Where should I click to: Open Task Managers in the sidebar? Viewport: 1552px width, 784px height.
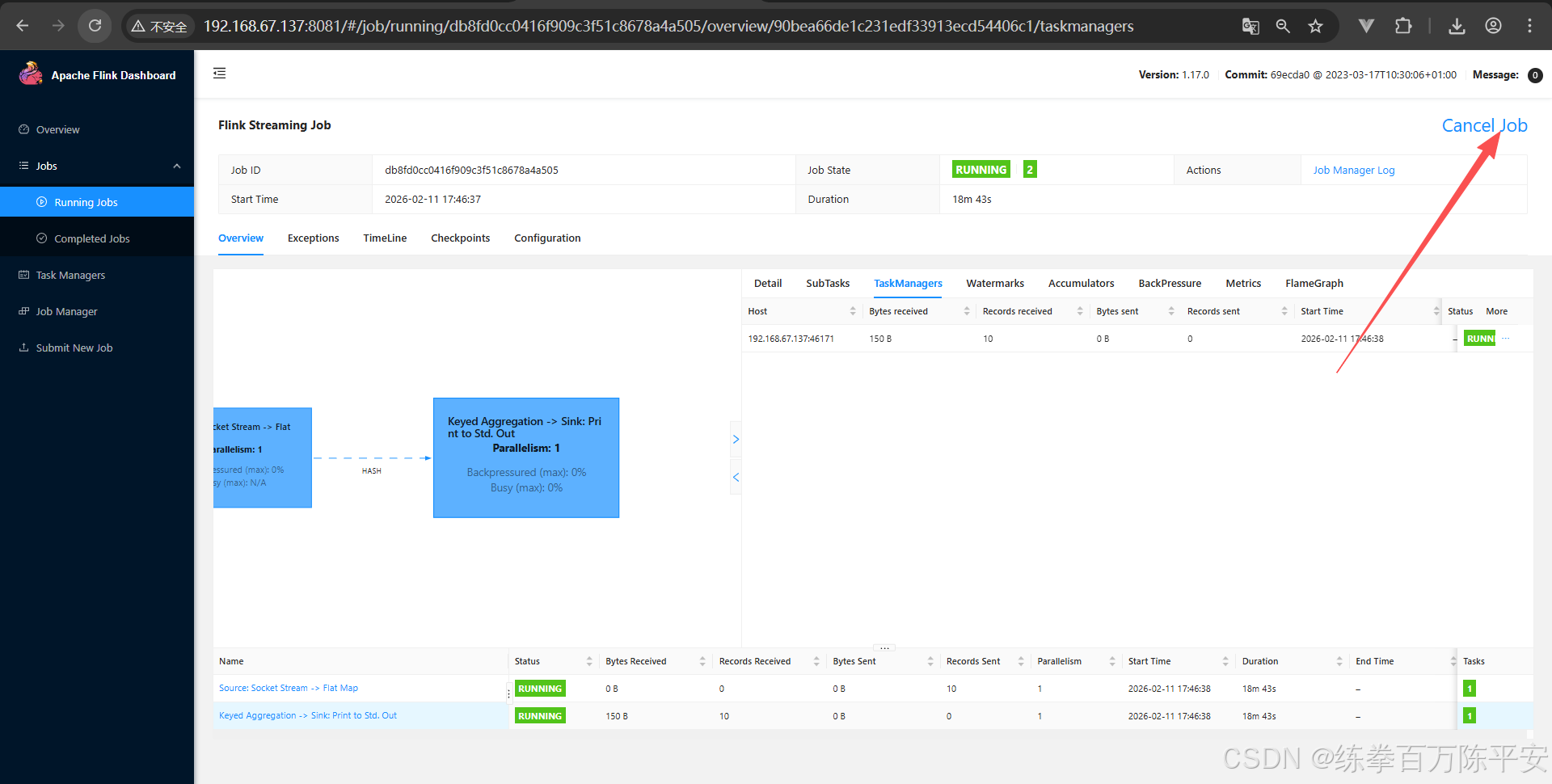point(97,275)
